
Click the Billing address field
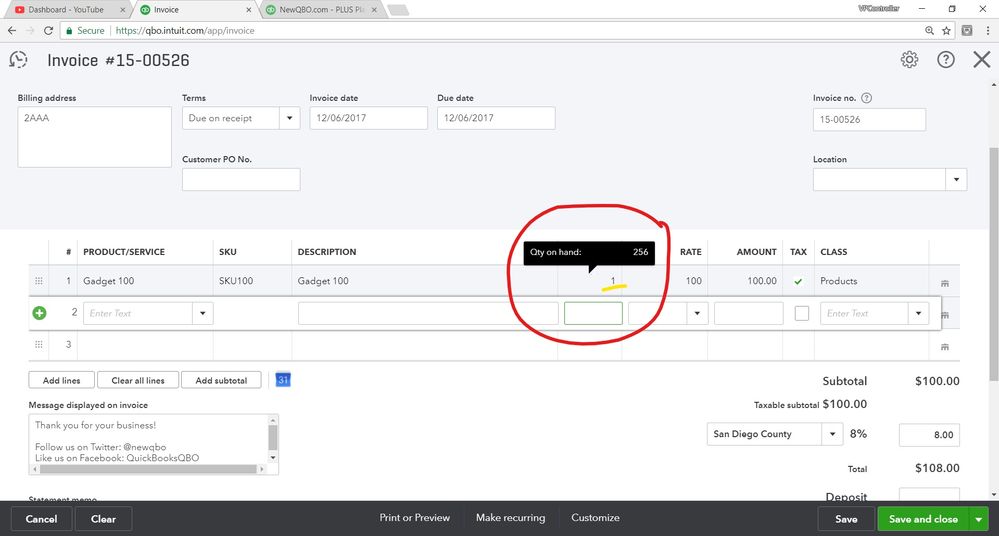[x=94, y=137]
